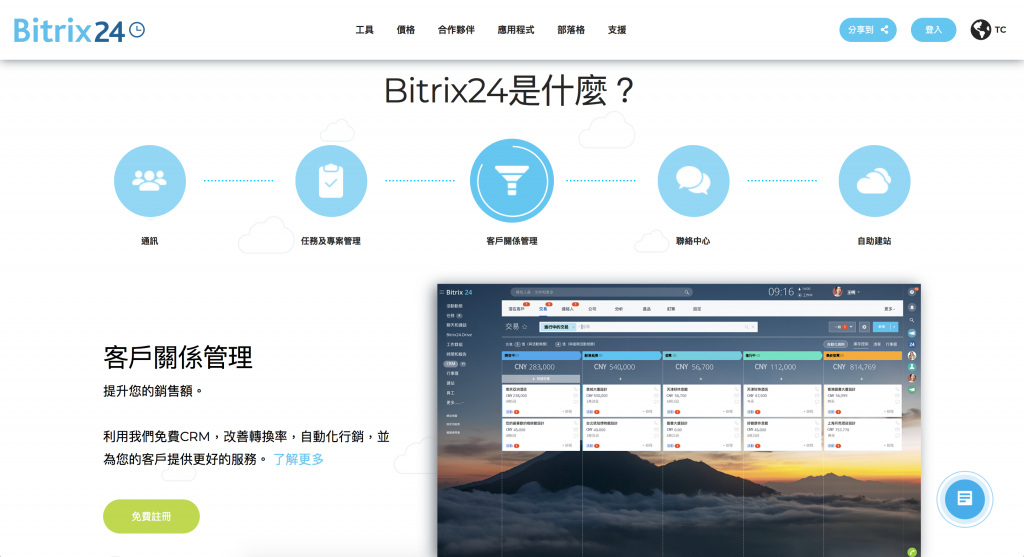Click the 登入 login button
Screen dimensions: 1024x557
pos(933,30)
